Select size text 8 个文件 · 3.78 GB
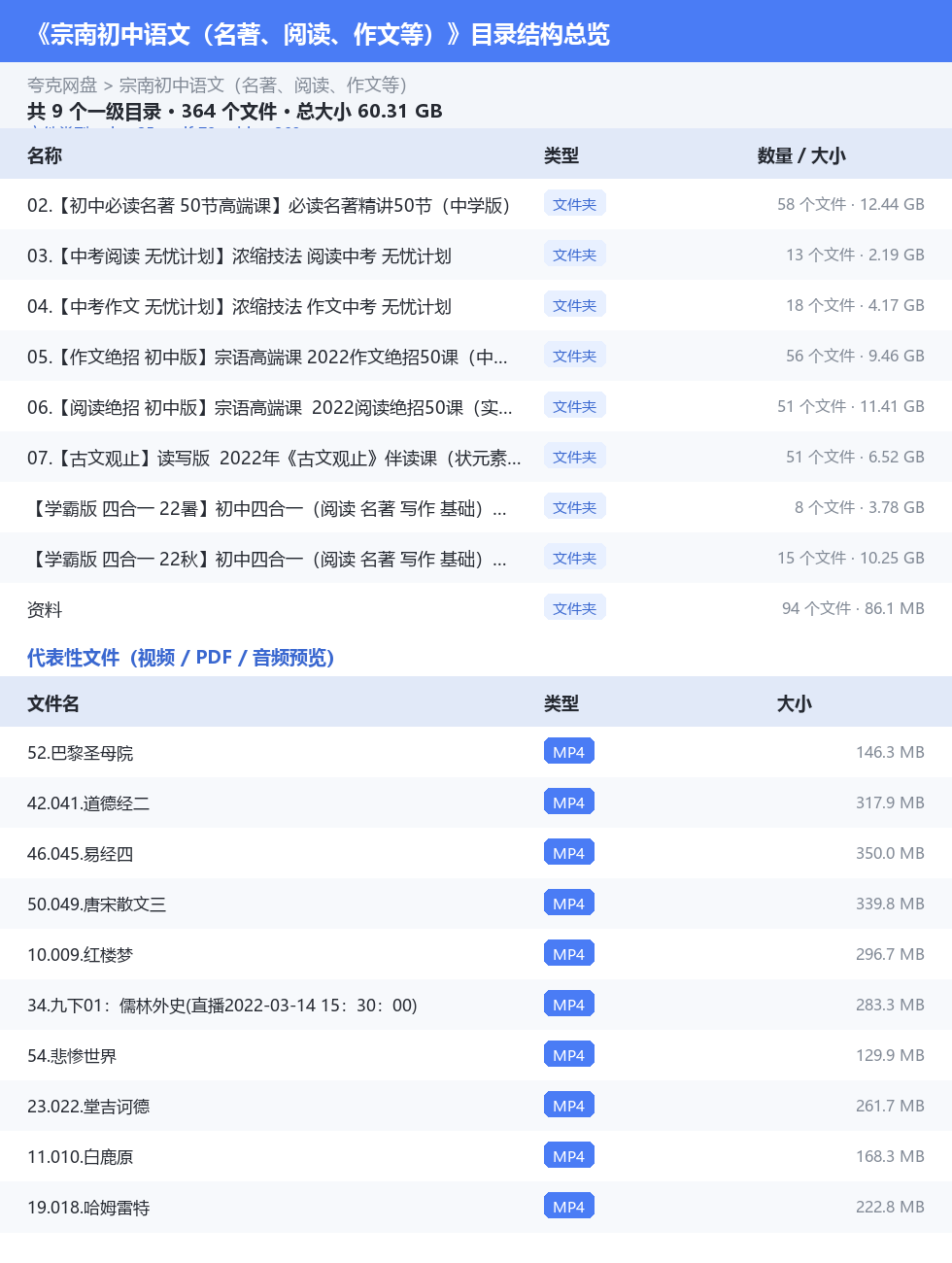 860,507
